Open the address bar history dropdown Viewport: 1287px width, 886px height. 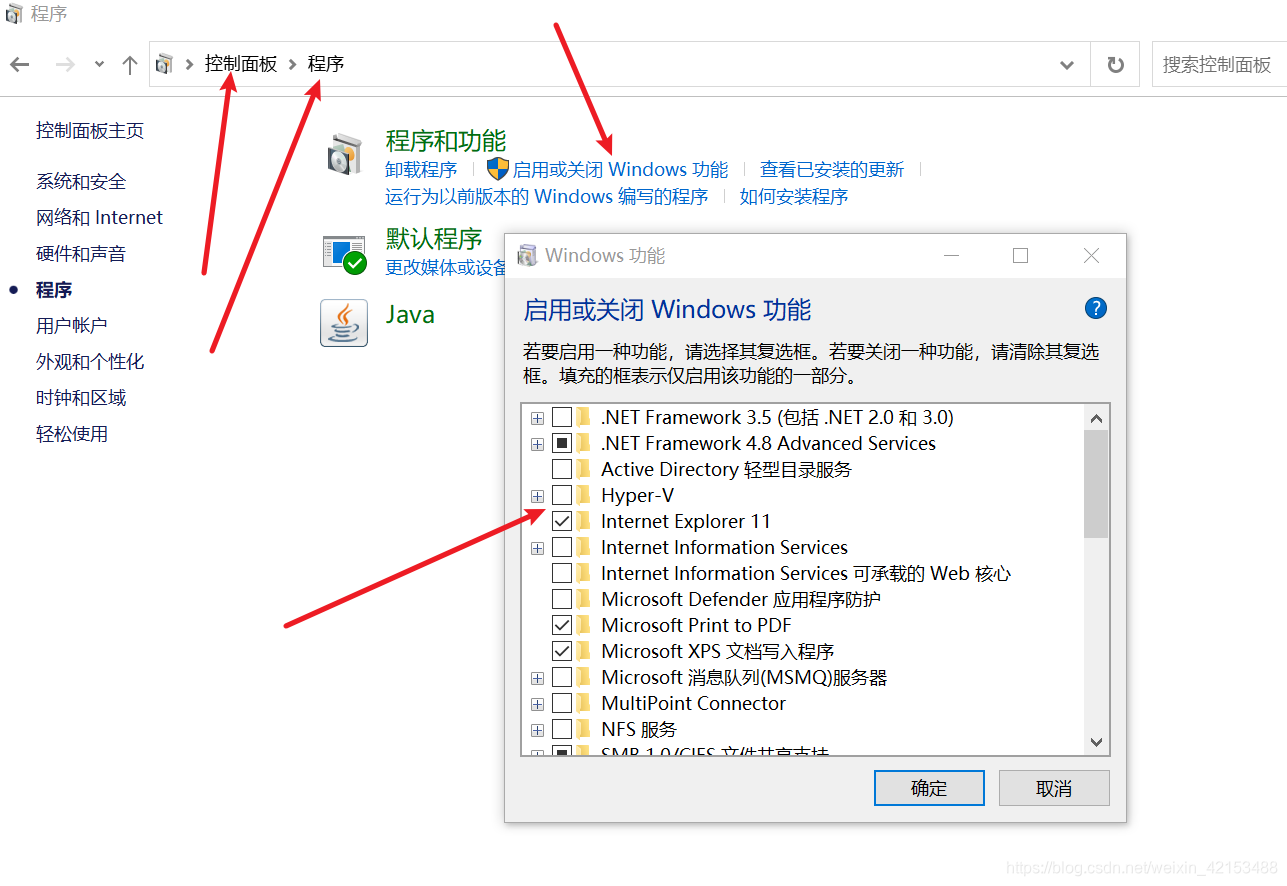[1067, 65]
